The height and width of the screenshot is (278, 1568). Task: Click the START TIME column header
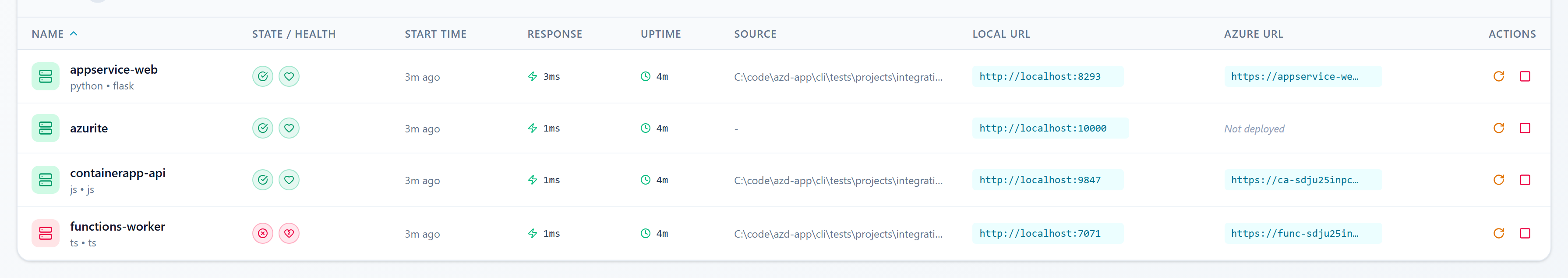(x=436, y=34)
